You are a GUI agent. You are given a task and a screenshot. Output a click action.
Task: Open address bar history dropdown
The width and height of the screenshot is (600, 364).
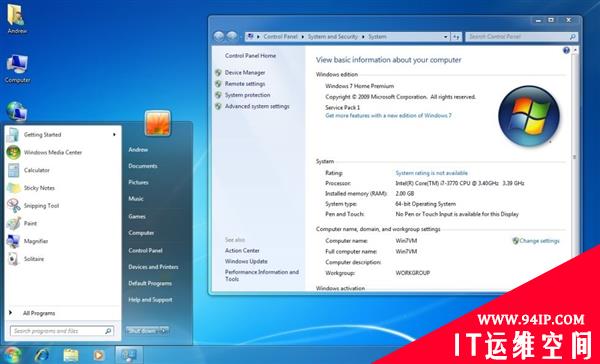tap(446, 37)
